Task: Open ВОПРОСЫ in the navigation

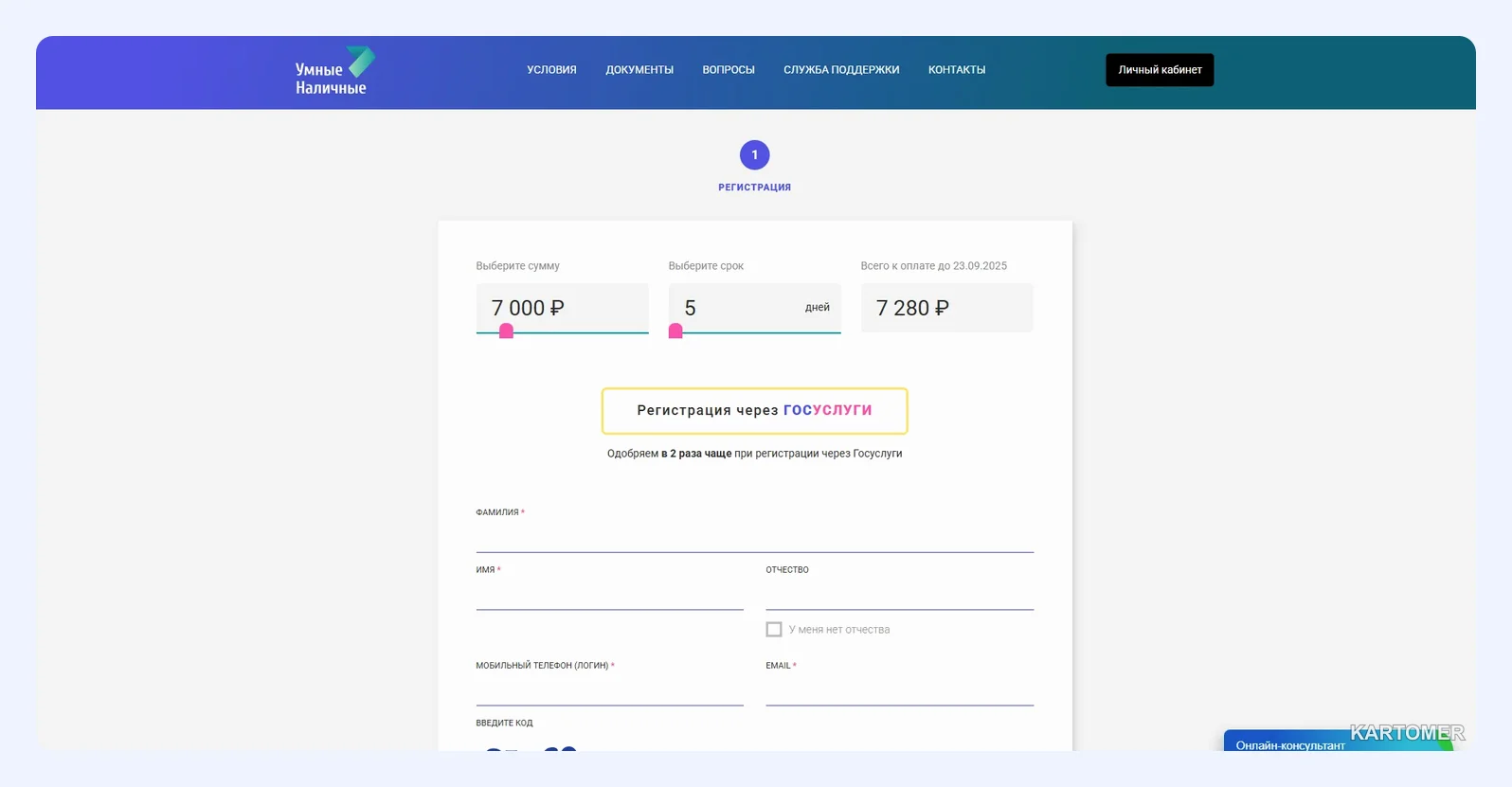Action: (729, 70)
